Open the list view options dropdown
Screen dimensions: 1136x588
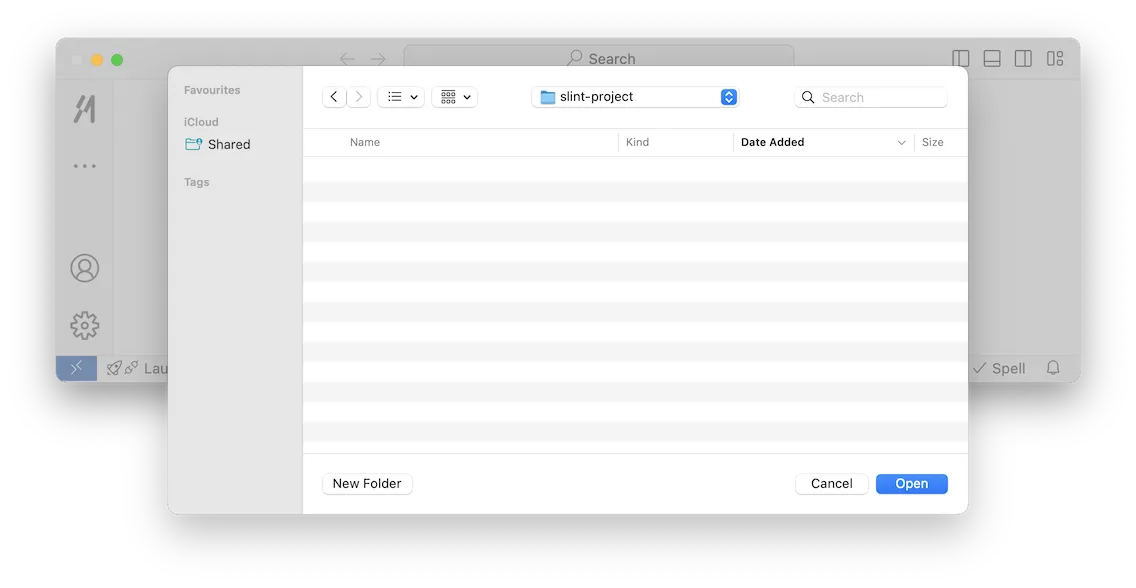pyautogui.click(x=400, y=96)
